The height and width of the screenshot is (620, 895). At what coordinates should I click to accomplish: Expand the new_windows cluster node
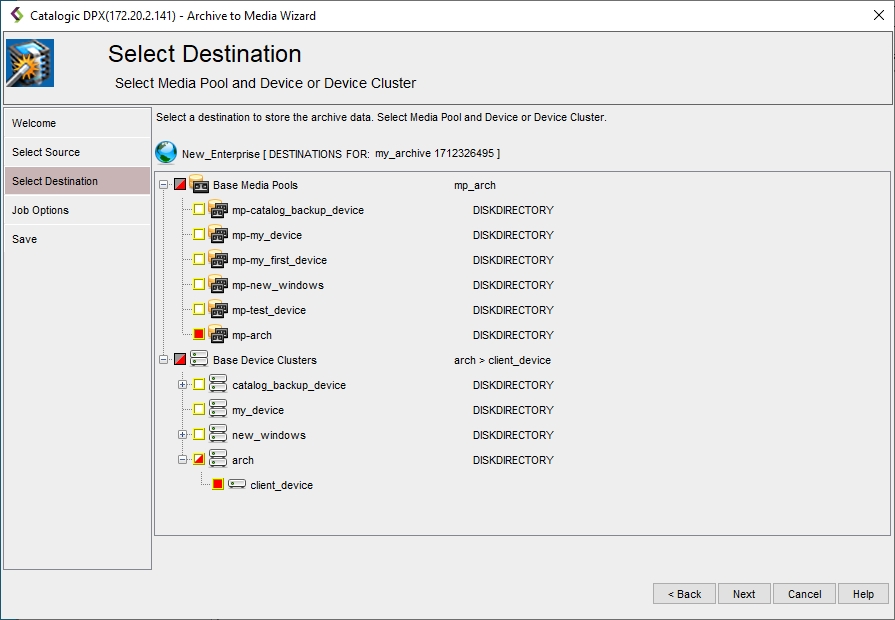point(182,435)
